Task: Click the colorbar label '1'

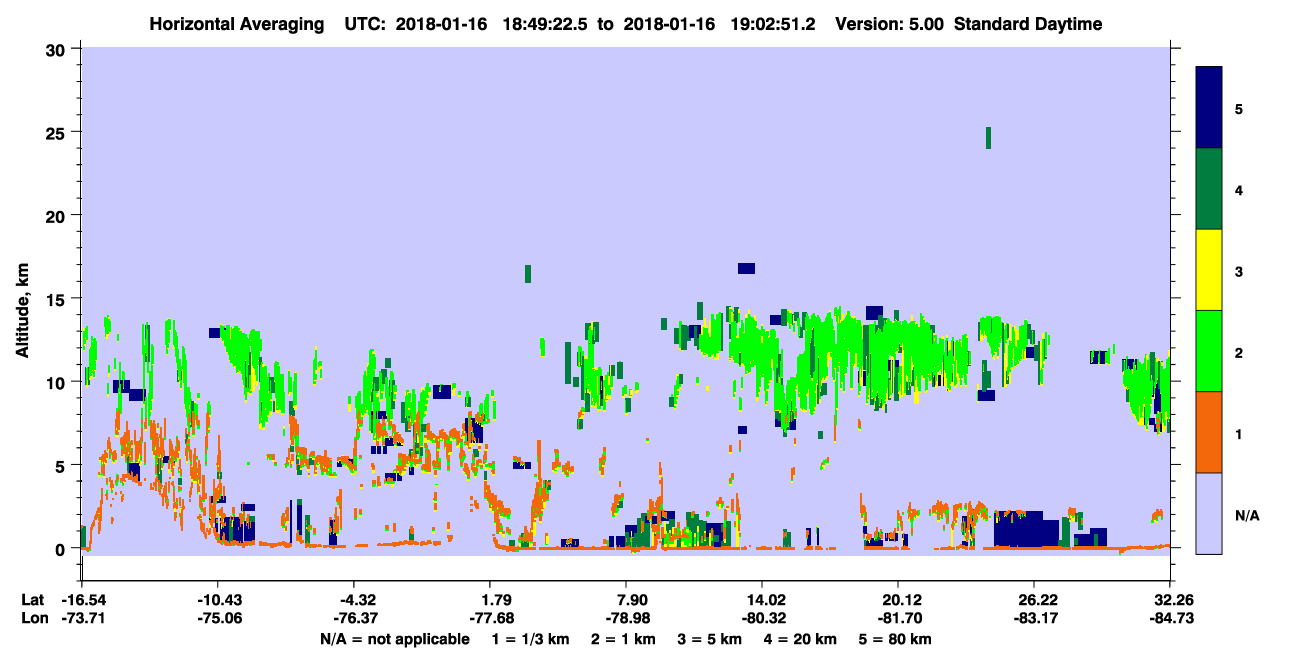Action: pos(1238,432)
